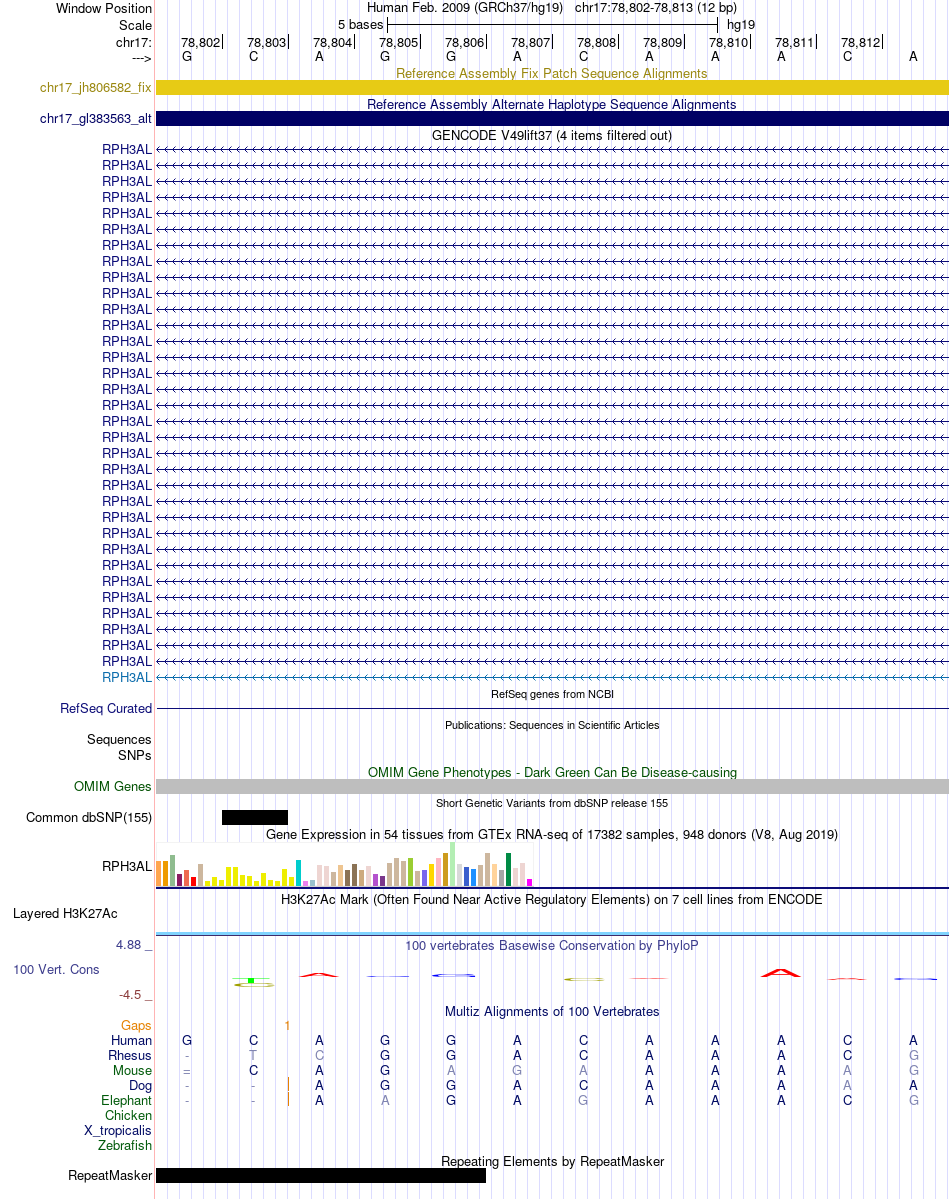Image resolution: width=950 pixels, height=1199 pixels.
Task: Click the chr17_gl383563_alt track label
Action: (x=96, y=119)
